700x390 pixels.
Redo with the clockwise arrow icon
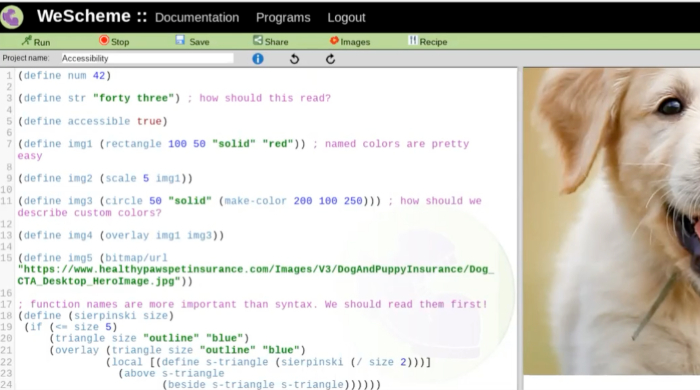point(330,58)
